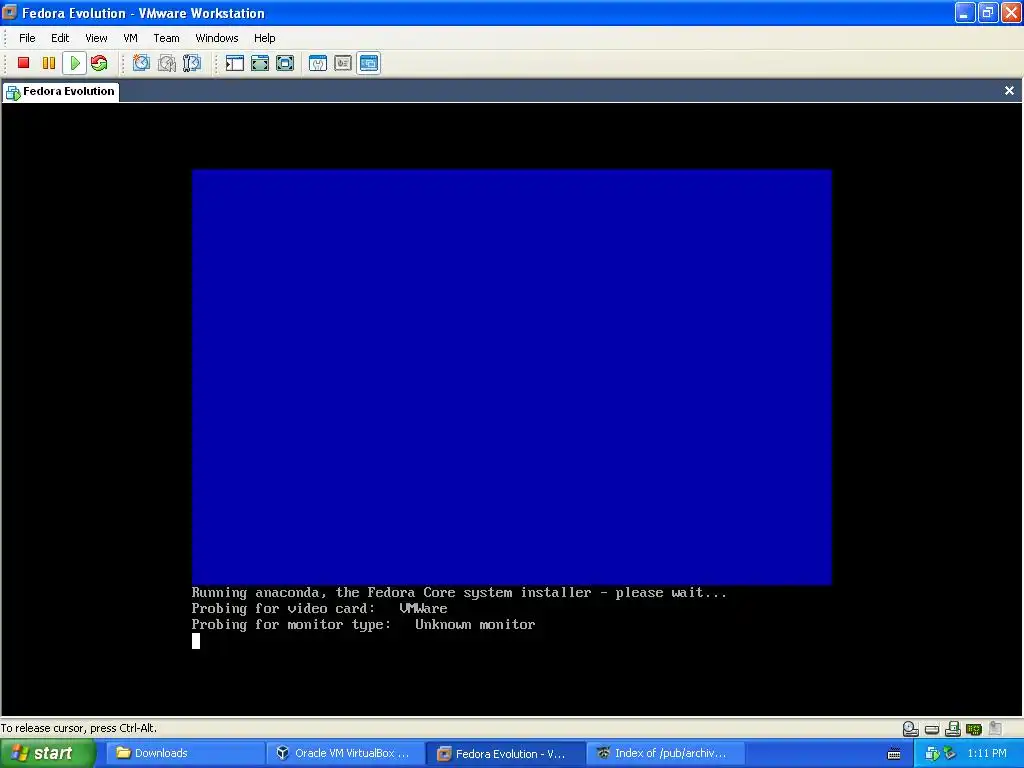Viewport: 1024px width, 768px height.
Task: Click the VMware tray icon
Action: (x=933, y=754)
